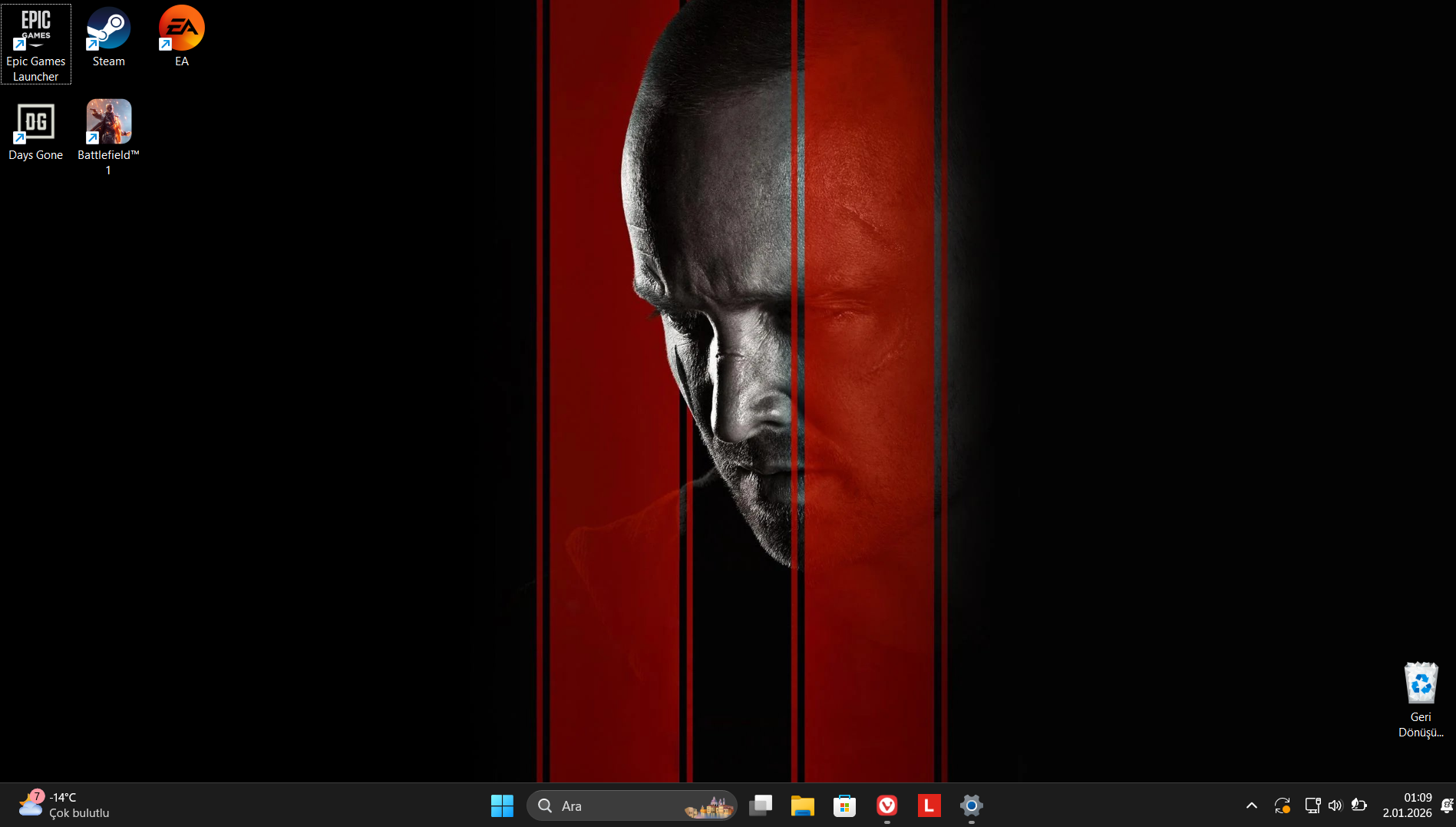Screen dimensions: 1456x827
Task: Open the Windows Start menu
Action: [x=502, y=805]
